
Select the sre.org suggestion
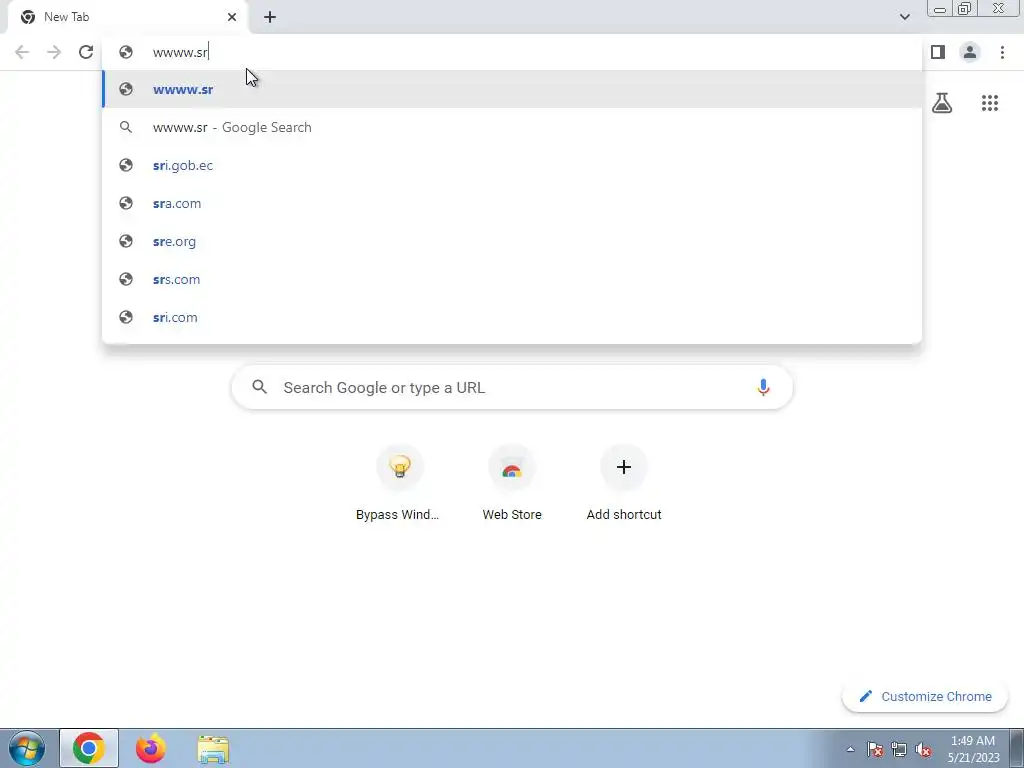pyautogui.click(x=512, y=241)
